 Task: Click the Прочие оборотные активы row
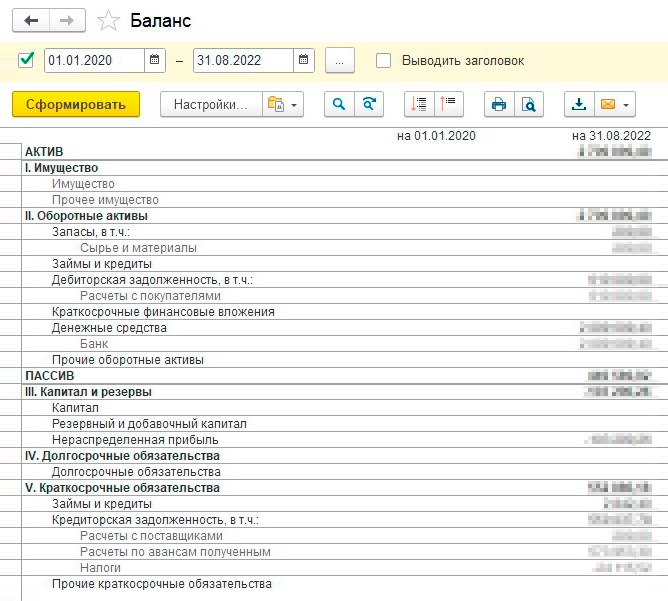pyautogui.click(x=344, y=360)
